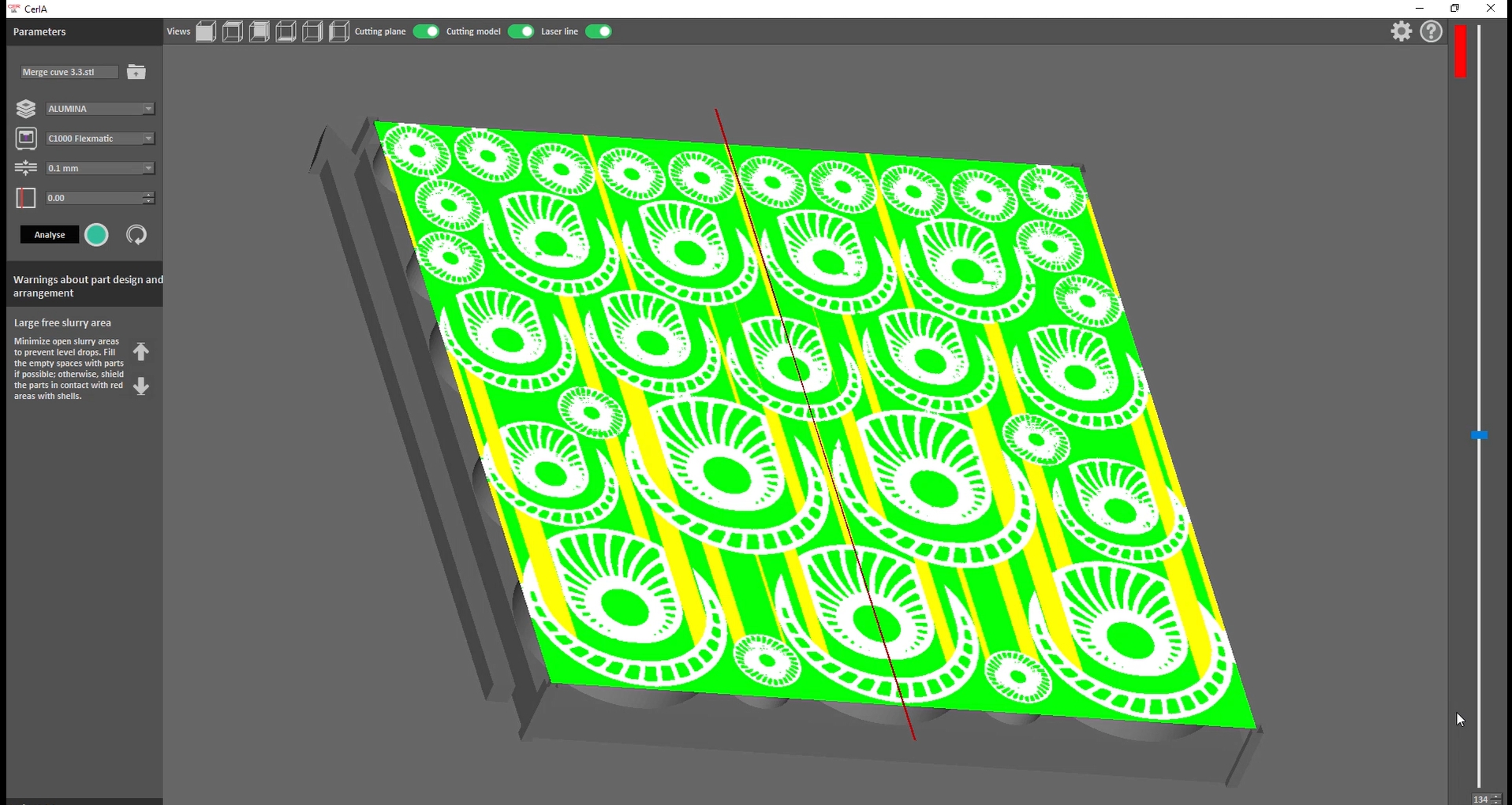Go to next warning with down arrow
The width and height of the screenshot is (1512, 805).
141,386
